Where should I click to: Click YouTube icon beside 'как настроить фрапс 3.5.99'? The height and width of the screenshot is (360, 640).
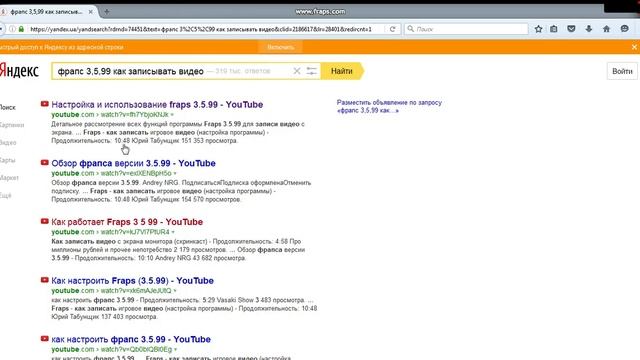pos(44,339)
